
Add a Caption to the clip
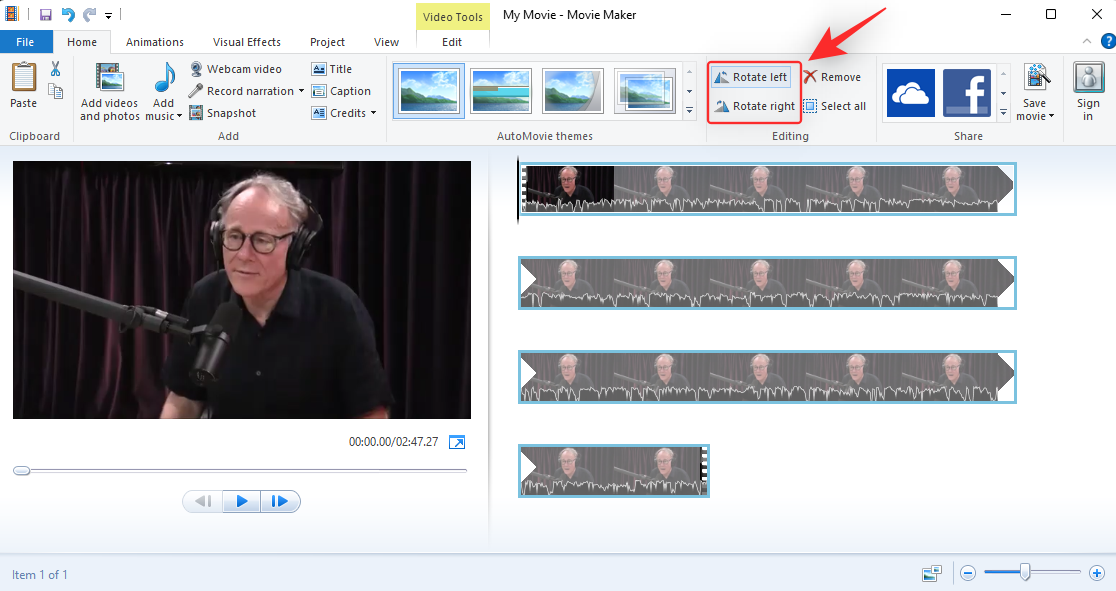coord(341,91)
